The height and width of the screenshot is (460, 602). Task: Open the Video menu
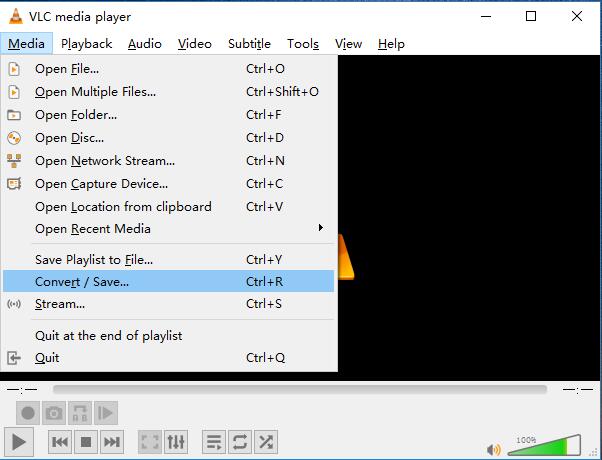(195, 44)
